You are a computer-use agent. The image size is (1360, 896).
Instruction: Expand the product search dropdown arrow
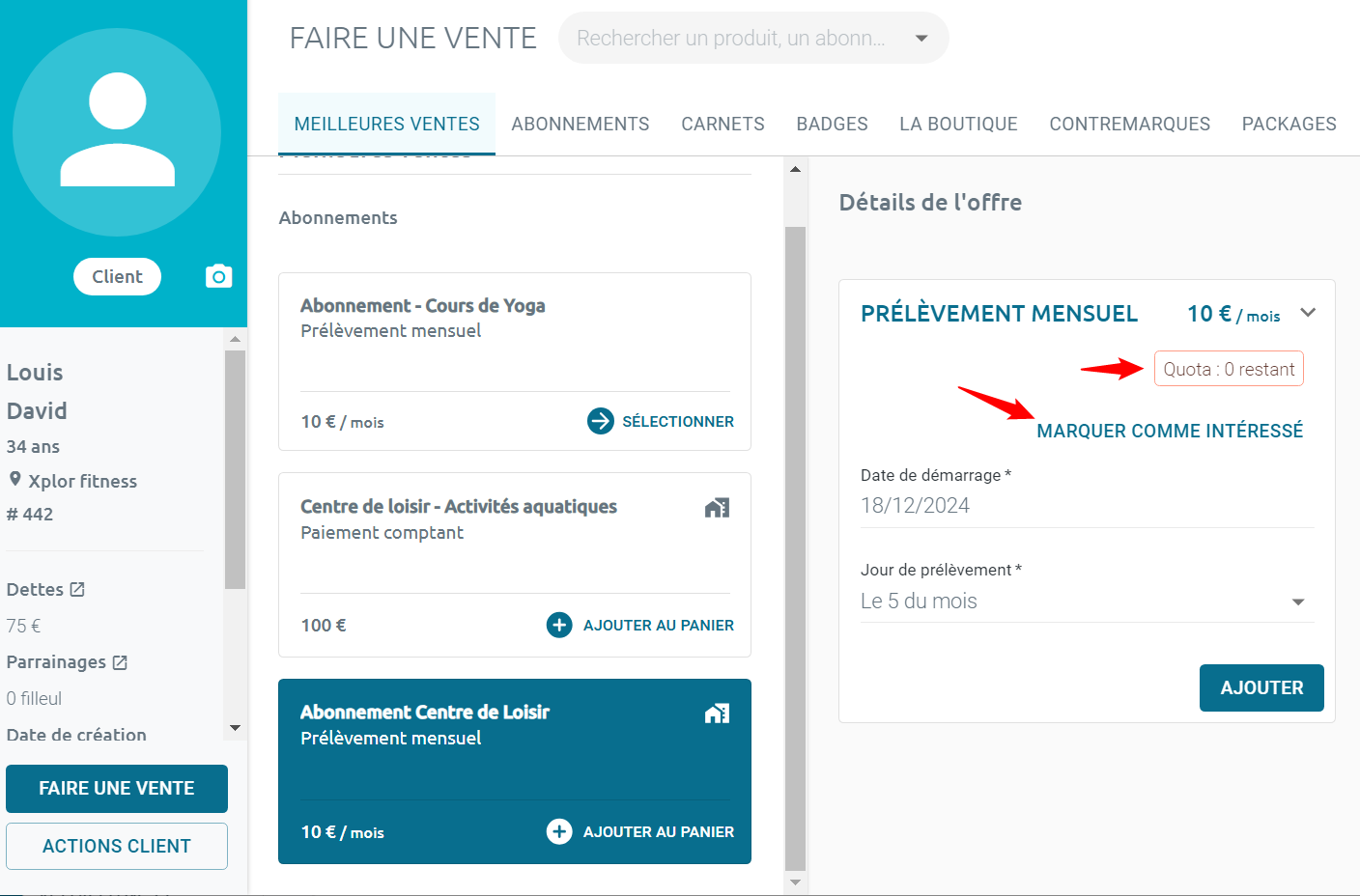[x=921, y=39]
